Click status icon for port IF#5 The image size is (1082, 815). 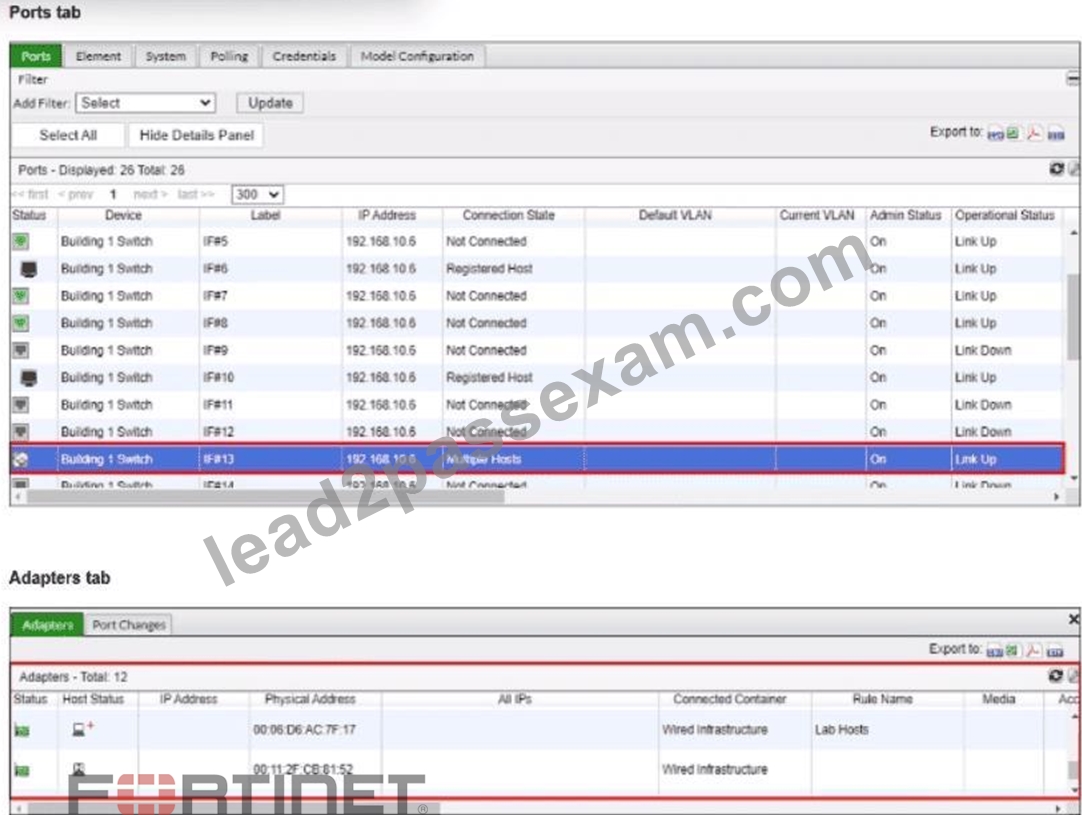click(21, 241)
